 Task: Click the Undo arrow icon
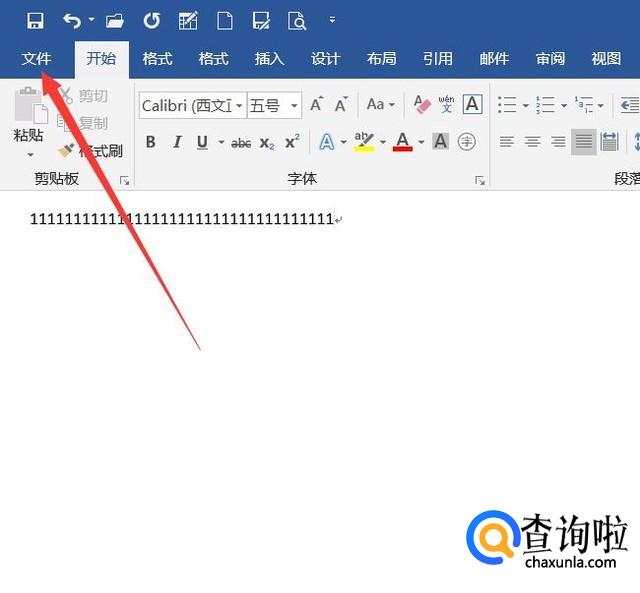point(72,20)
